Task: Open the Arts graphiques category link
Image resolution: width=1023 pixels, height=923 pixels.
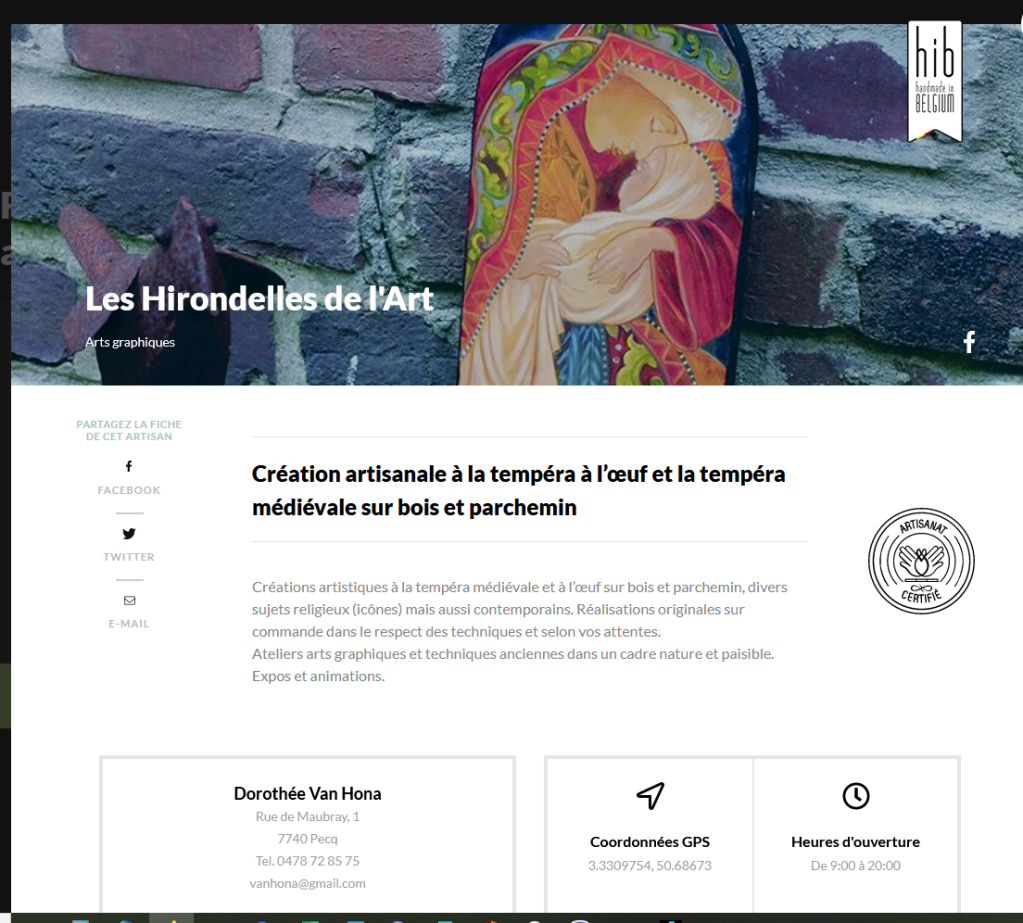Action: (x=130, y=342)
